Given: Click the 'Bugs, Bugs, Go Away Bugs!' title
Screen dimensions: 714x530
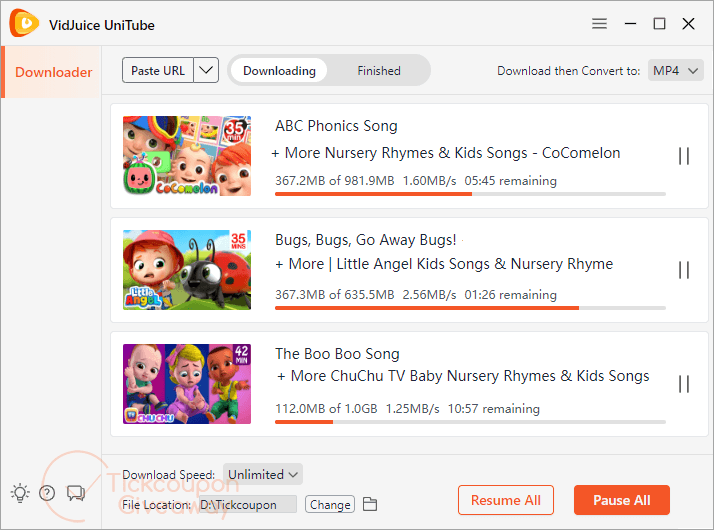Looking at the screenshot, I should point(366,240).
